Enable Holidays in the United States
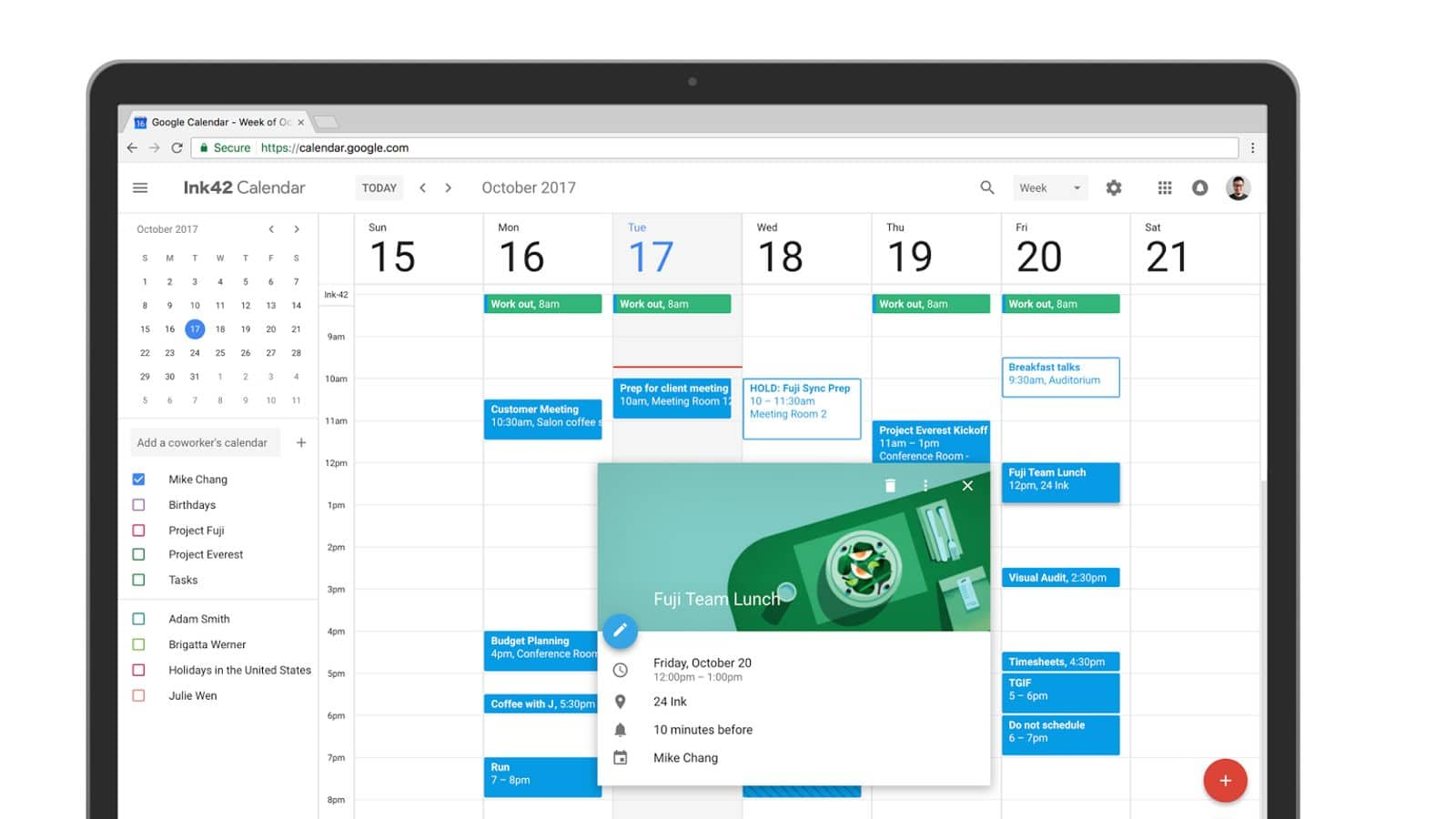The width and height of the screenshot is (1456, 819). pos(138,670)
